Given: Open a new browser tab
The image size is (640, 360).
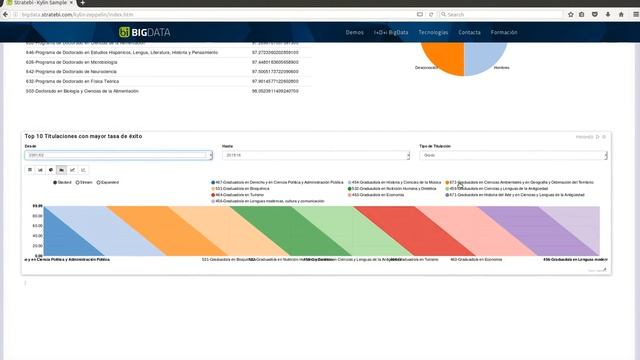Looking at the screenshot, I should 82,3.
